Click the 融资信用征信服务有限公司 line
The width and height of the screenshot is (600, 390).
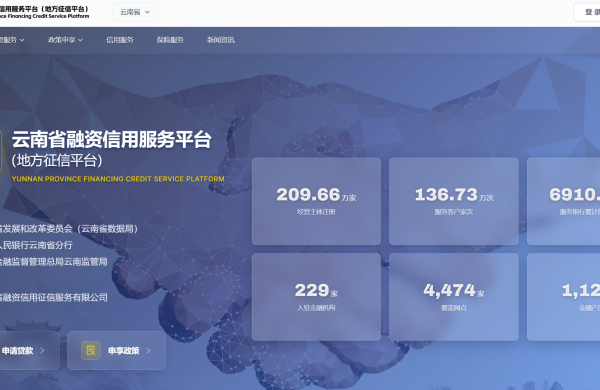pyautogui.click(x=54, y=297)
